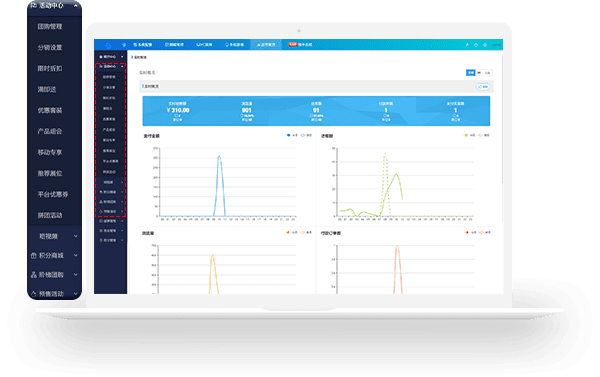Click the 预售活动 timer icon
600x377 pixels.
34,294
